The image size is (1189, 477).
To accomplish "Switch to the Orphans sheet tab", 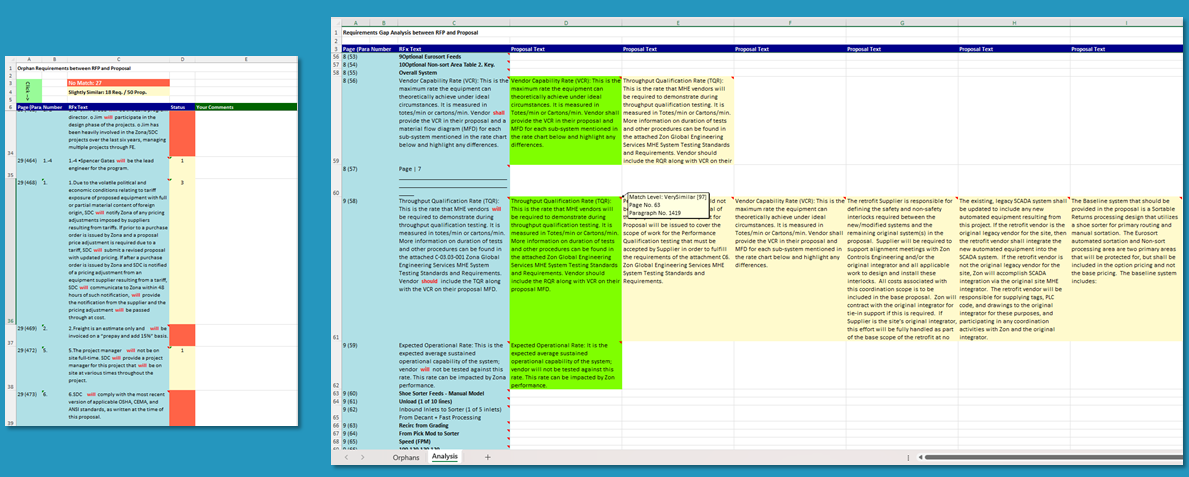I will [x=406, y=457].
